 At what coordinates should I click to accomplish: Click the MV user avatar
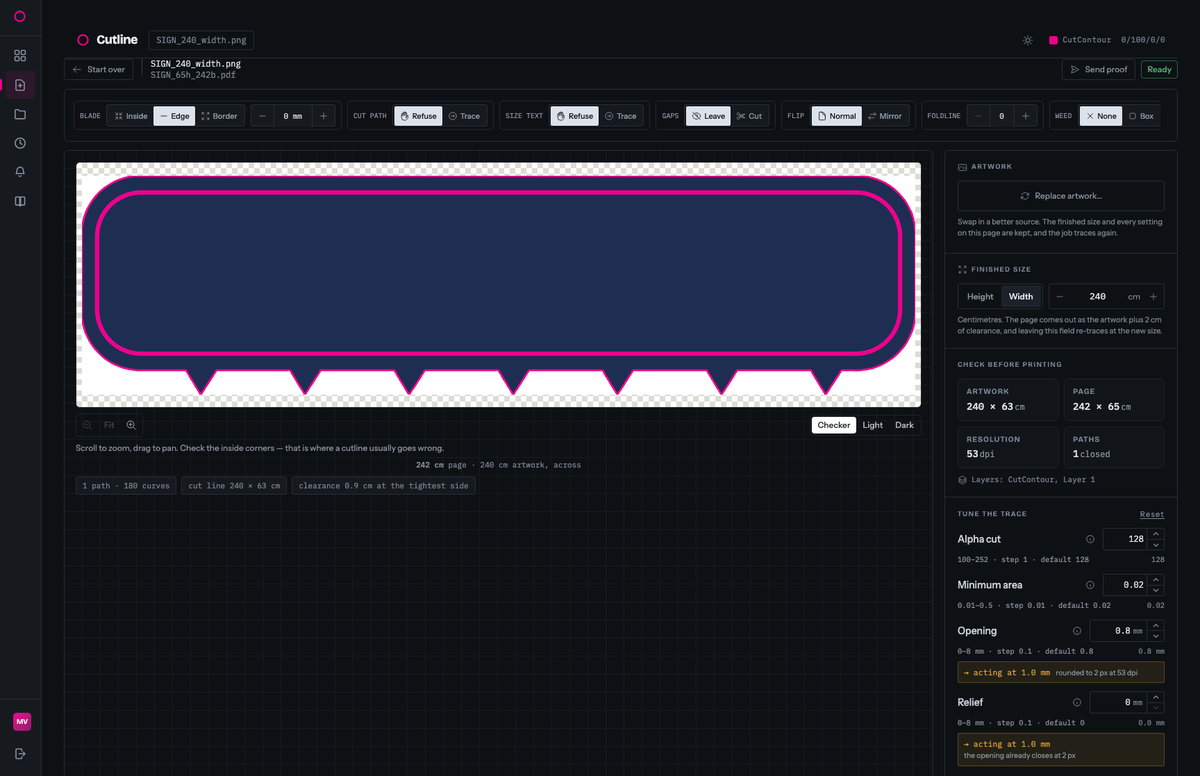(x=21, y=722)
